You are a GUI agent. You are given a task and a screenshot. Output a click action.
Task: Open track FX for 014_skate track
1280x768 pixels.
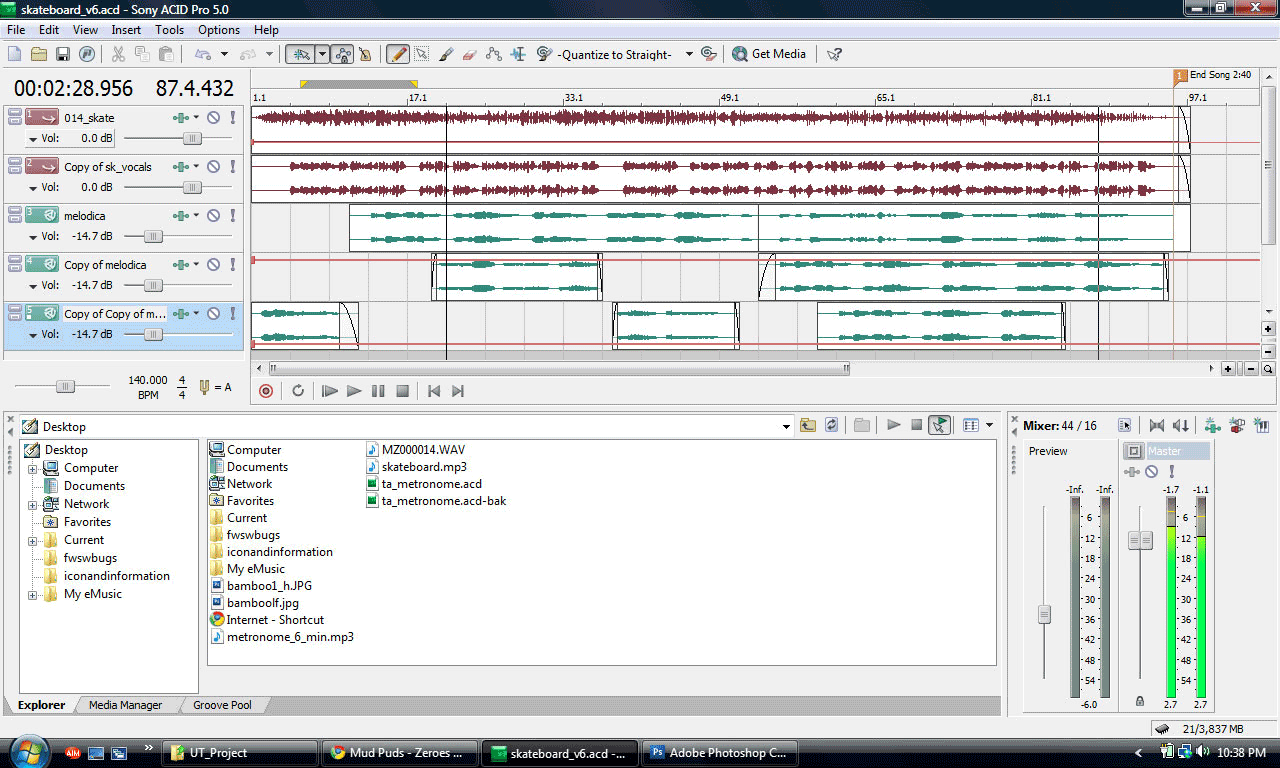tap(181, 117)
